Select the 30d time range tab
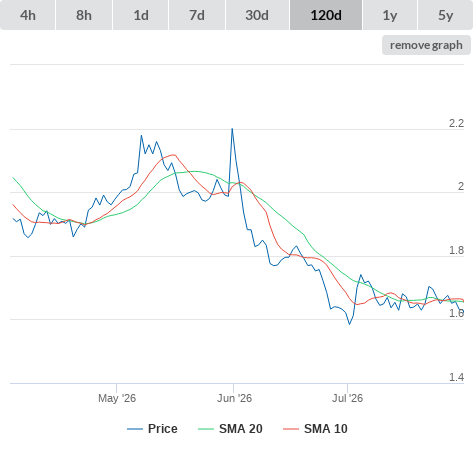The image size is (474, 455). click(257, 15)
